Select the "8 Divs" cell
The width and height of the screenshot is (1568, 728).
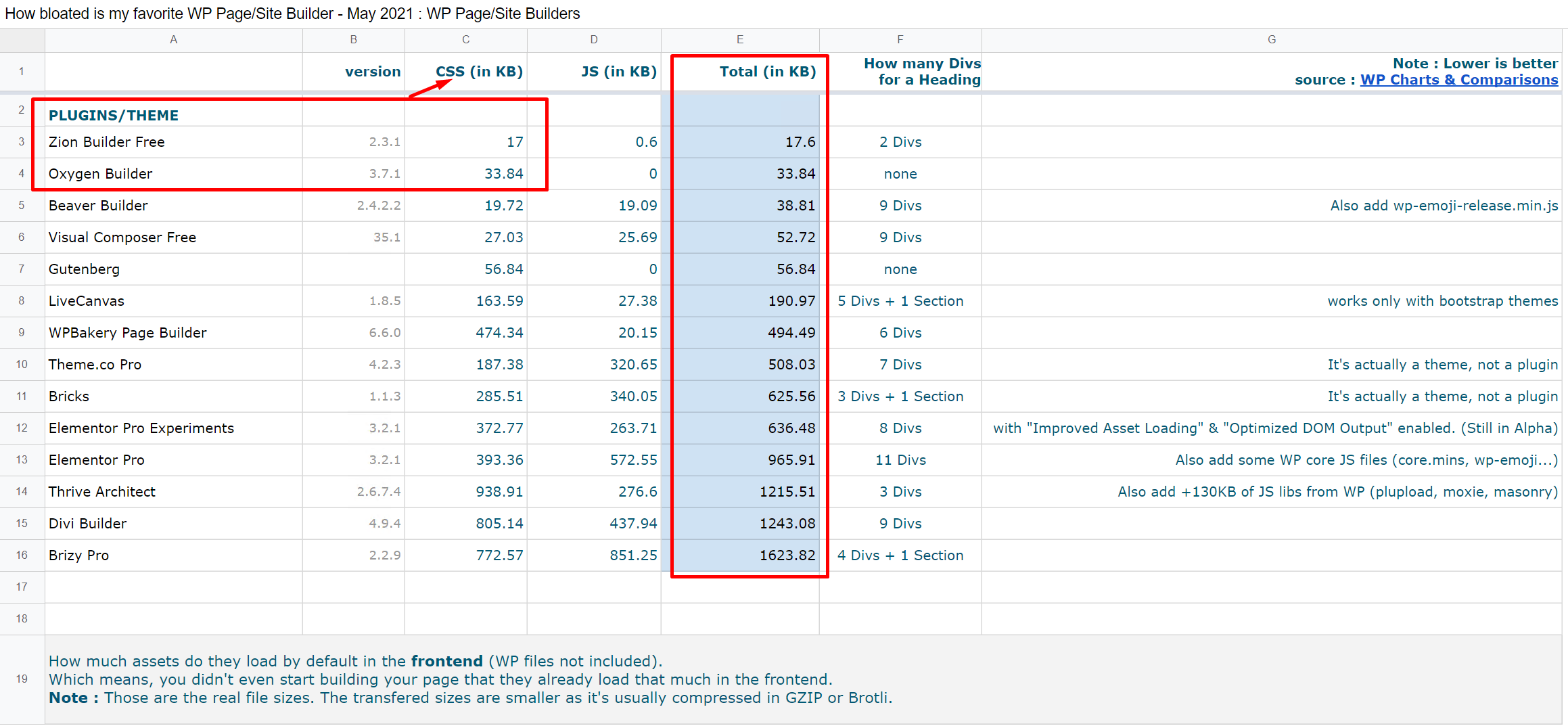pyautogui.click(x=900, y=428)
